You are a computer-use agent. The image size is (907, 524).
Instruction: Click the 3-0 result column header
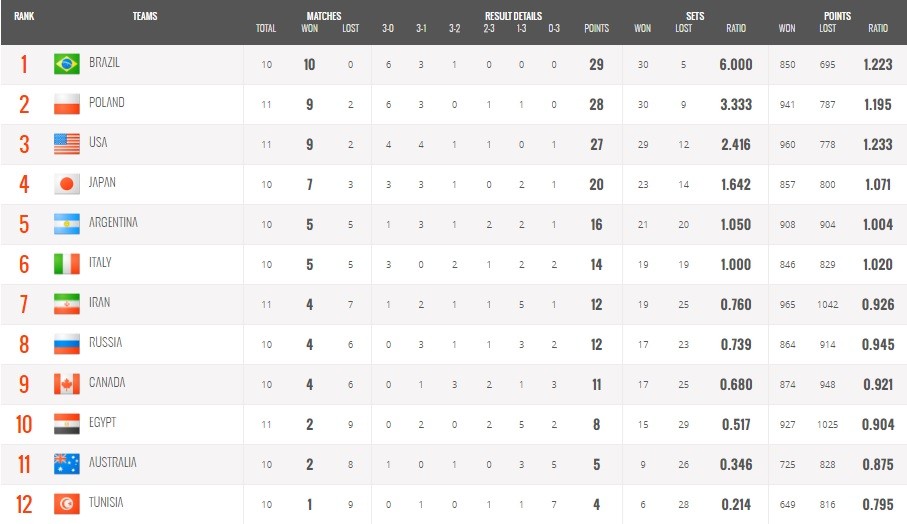tap(388, 29)
